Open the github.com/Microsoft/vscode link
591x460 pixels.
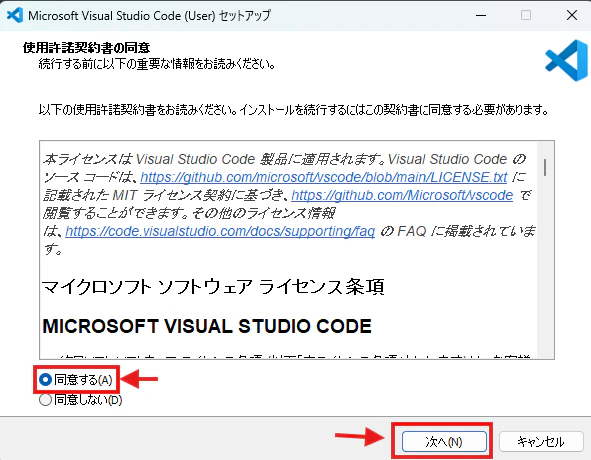pyautogui.click(x=402, y=195)
